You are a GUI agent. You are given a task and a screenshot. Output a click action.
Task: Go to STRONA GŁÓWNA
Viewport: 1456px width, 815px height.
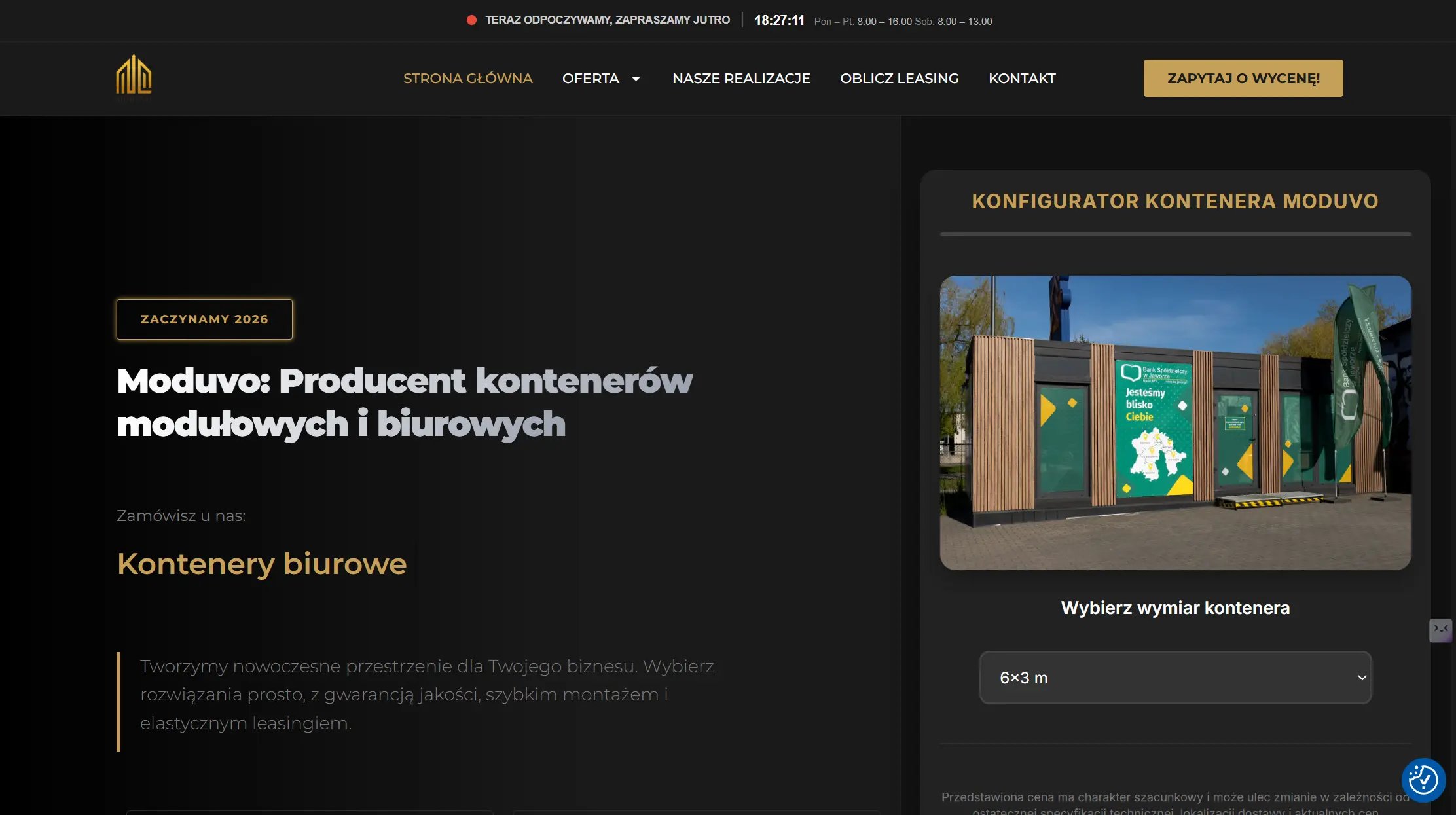pyautogui.click(x=467, y=79)
